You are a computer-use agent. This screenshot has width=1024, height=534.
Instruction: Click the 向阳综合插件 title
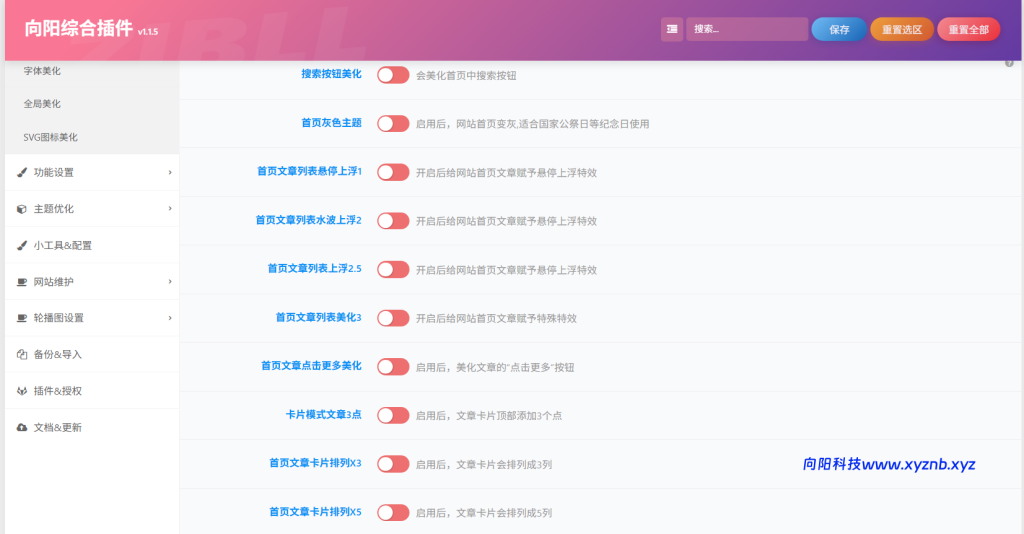point(78,29)
